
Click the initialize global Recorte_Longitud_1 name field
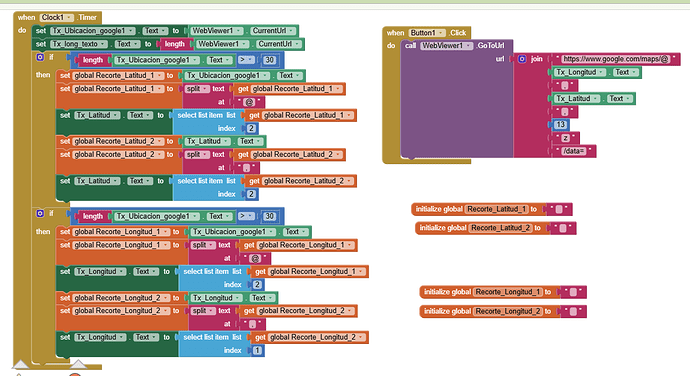click(508, 292)
